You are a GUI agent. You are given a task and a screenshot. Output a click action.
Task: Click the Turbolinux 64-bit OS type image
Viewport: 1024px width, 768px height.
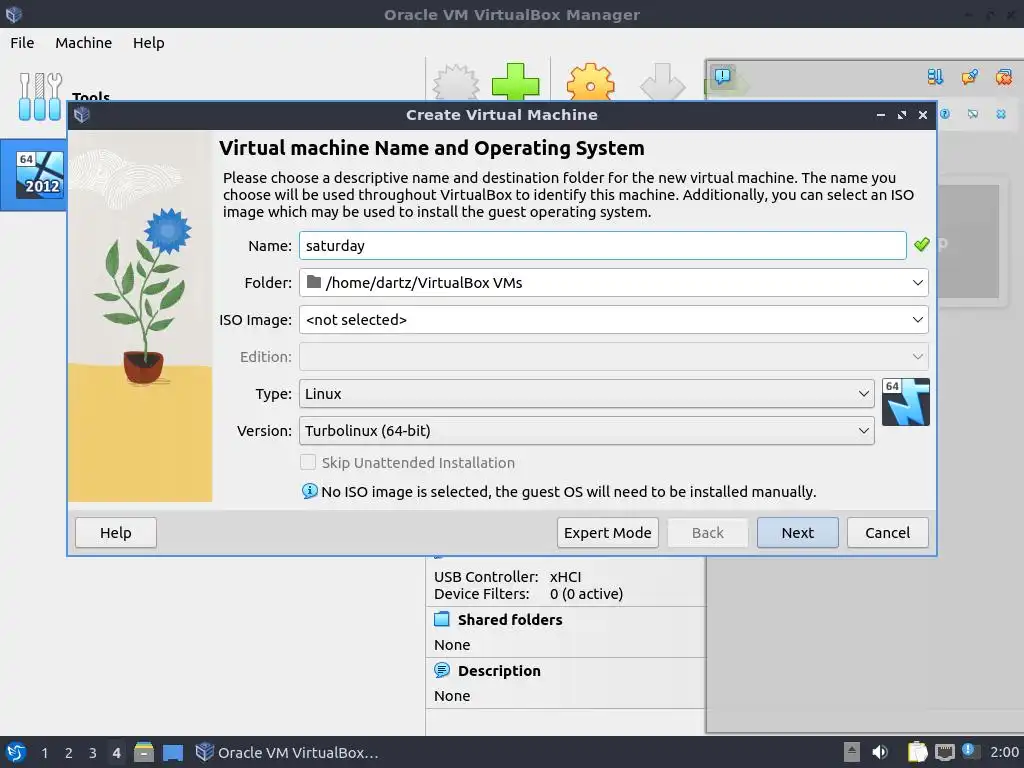coord(905,402)
